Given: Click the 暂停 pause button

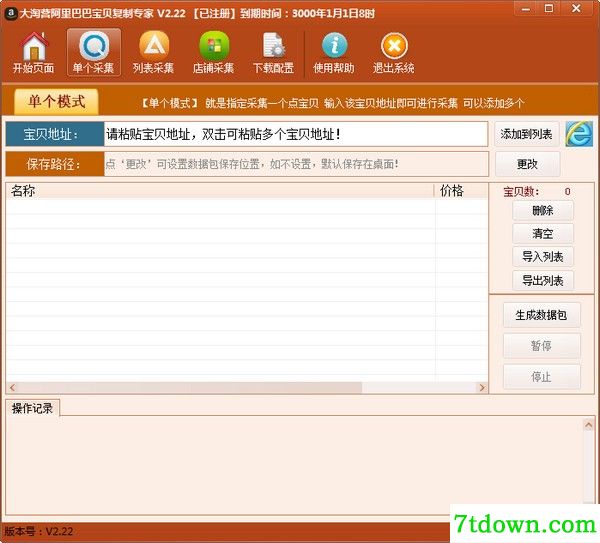Looking at the screenshot, I should point(541,346).
